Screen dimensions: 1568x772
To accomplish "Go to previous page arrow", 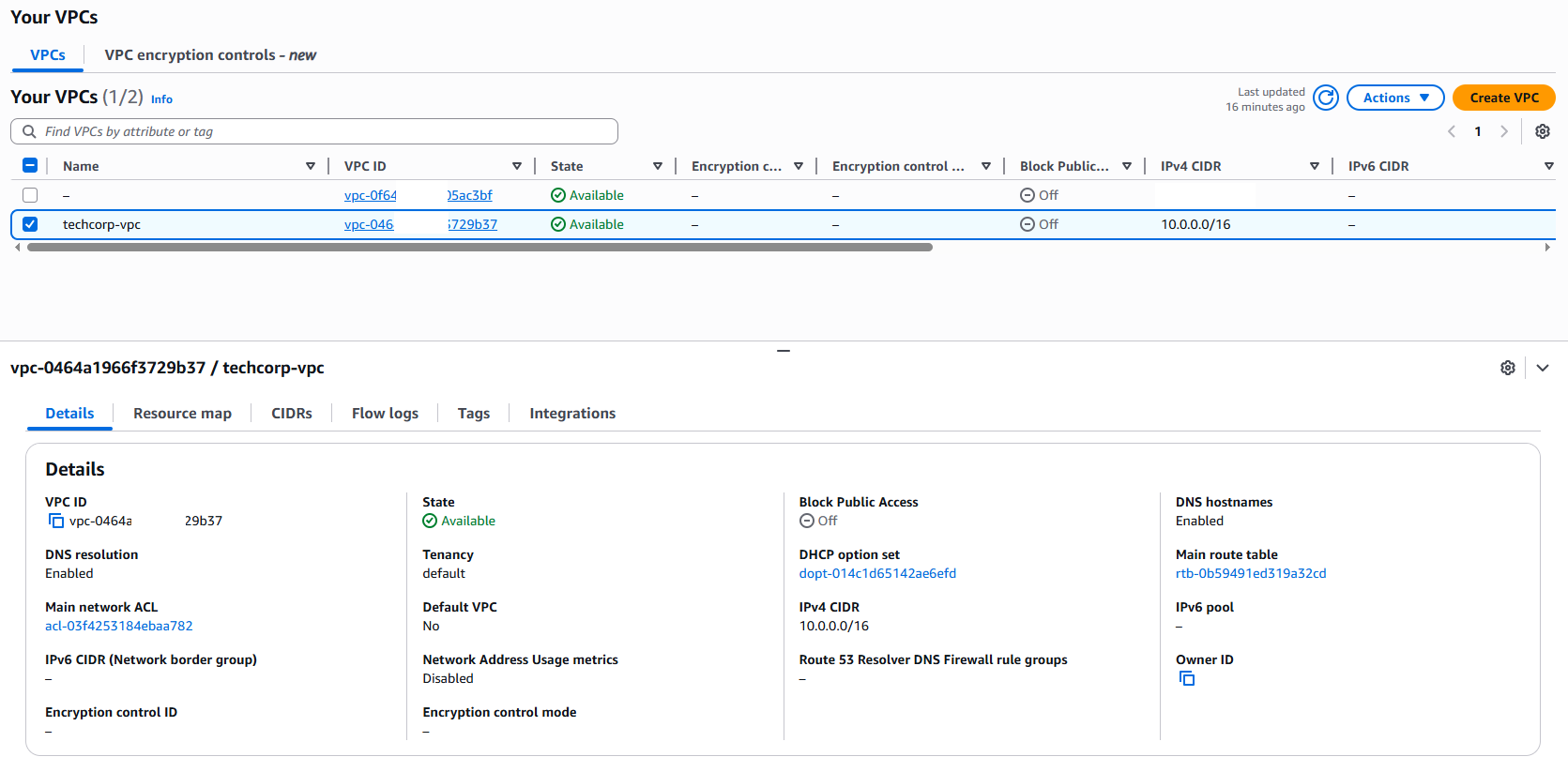I will 1452,131.
